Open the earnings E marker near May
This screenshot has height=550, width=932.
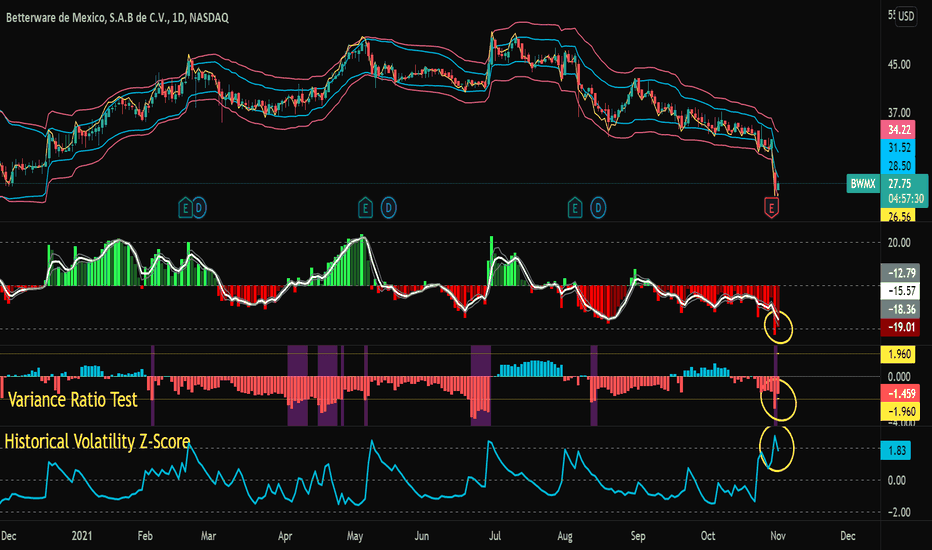[x=365, y=208]
